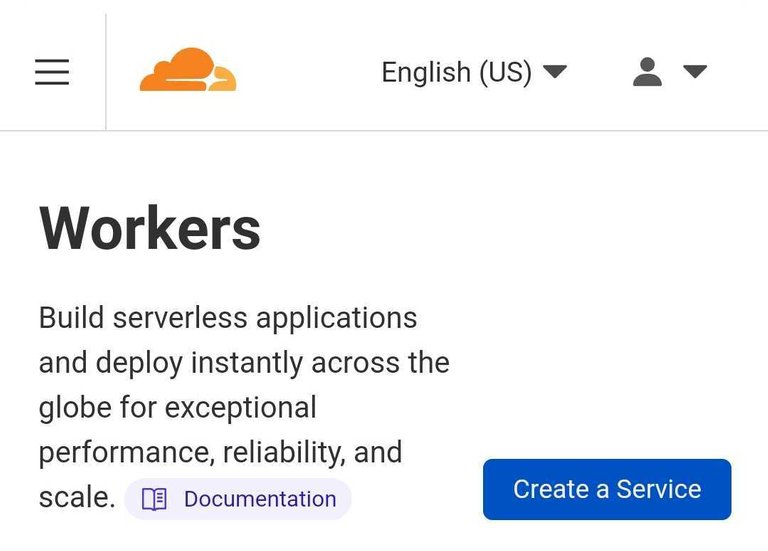Open the English (US) language selector
The image size is (768, 551).
474,72
